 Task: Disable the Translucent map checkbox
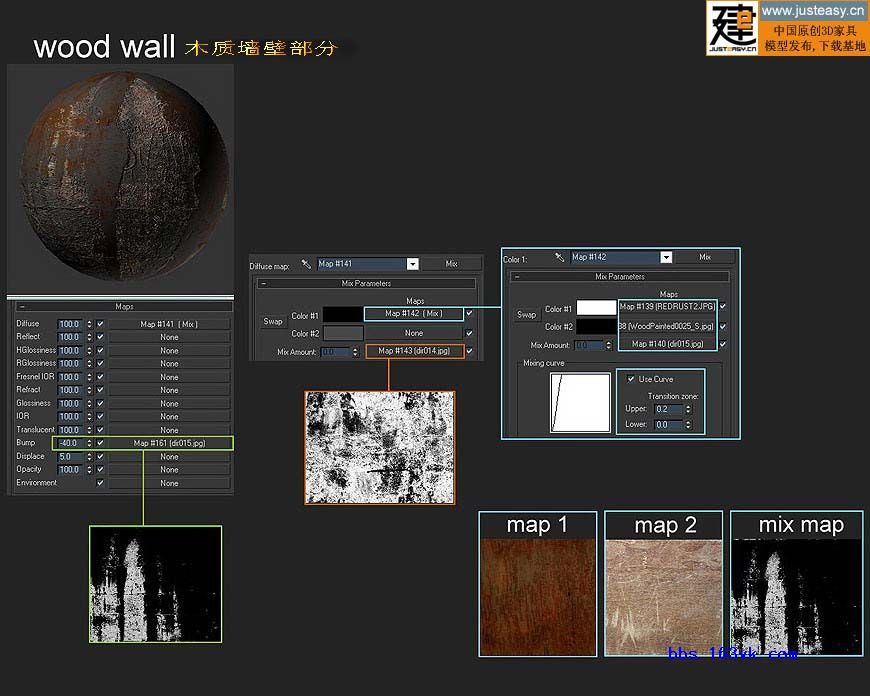(100, 430)
